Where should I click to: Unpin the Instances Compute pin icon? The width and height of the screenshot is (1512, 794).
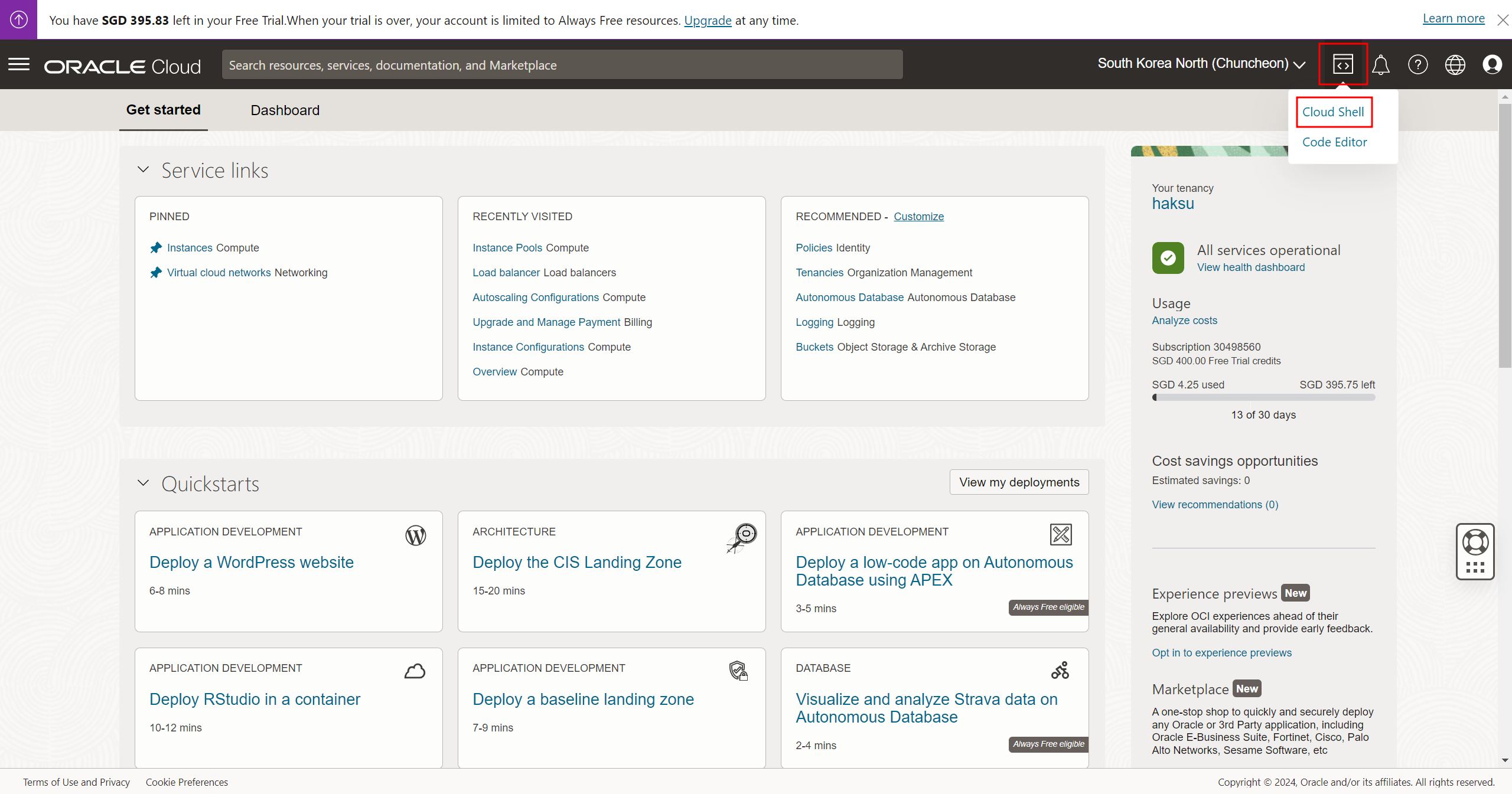click(x=156, y=248)
